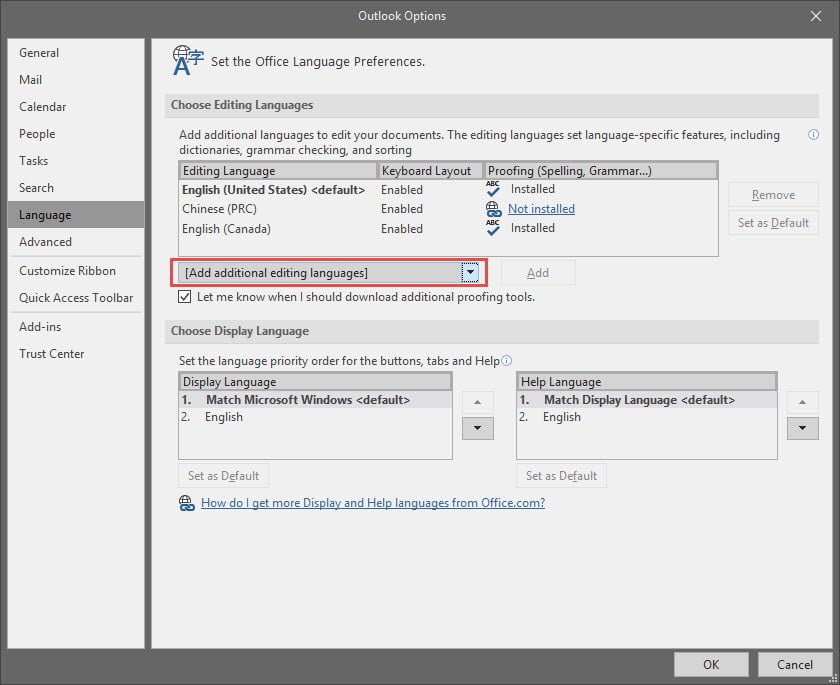Viewport: 840px width, 685px height.
Task: Click the Editing Language column header
Action: click(x=278, y=171)
